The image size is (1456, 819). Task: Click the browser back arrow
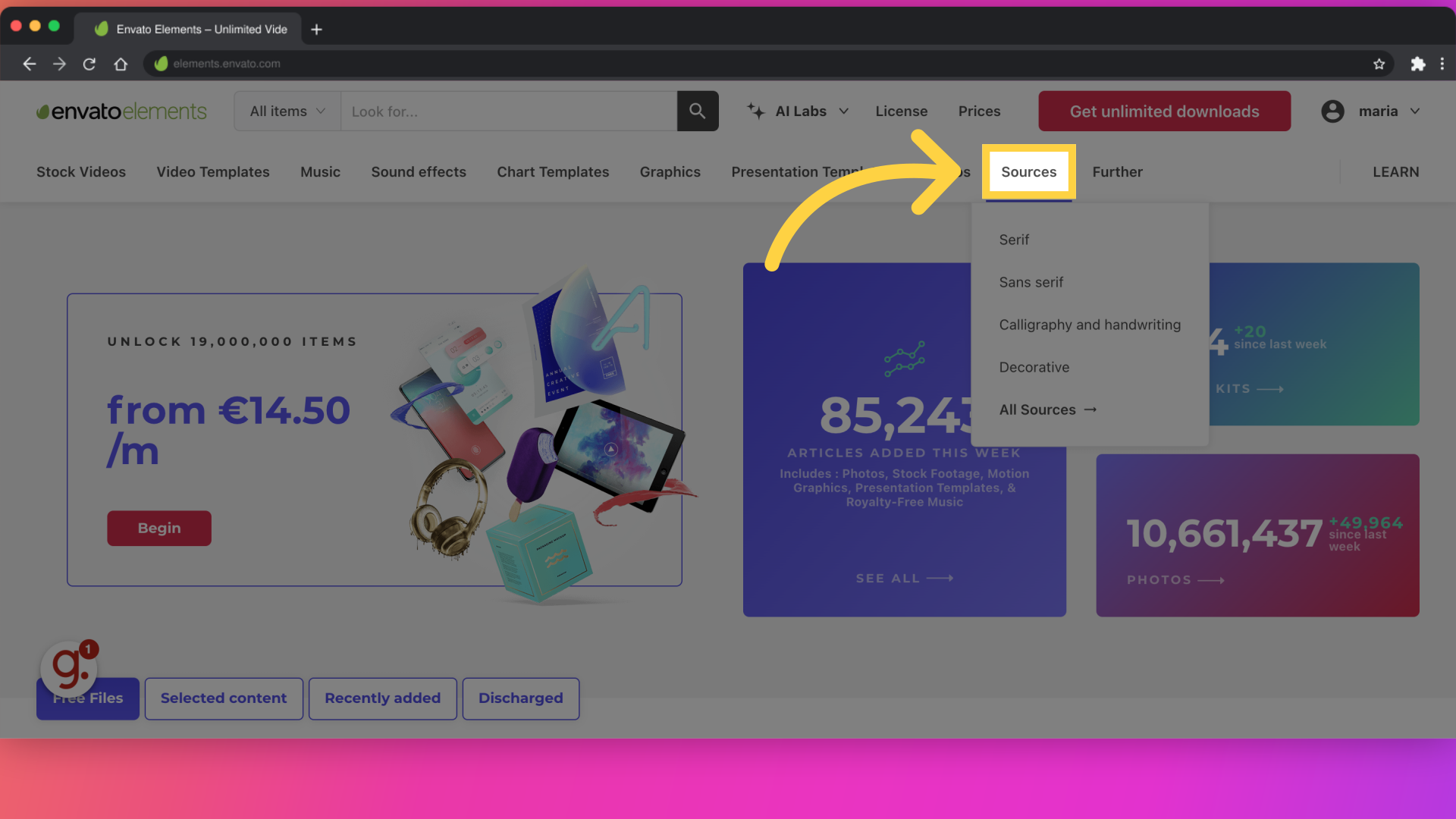tap(30, 64)
